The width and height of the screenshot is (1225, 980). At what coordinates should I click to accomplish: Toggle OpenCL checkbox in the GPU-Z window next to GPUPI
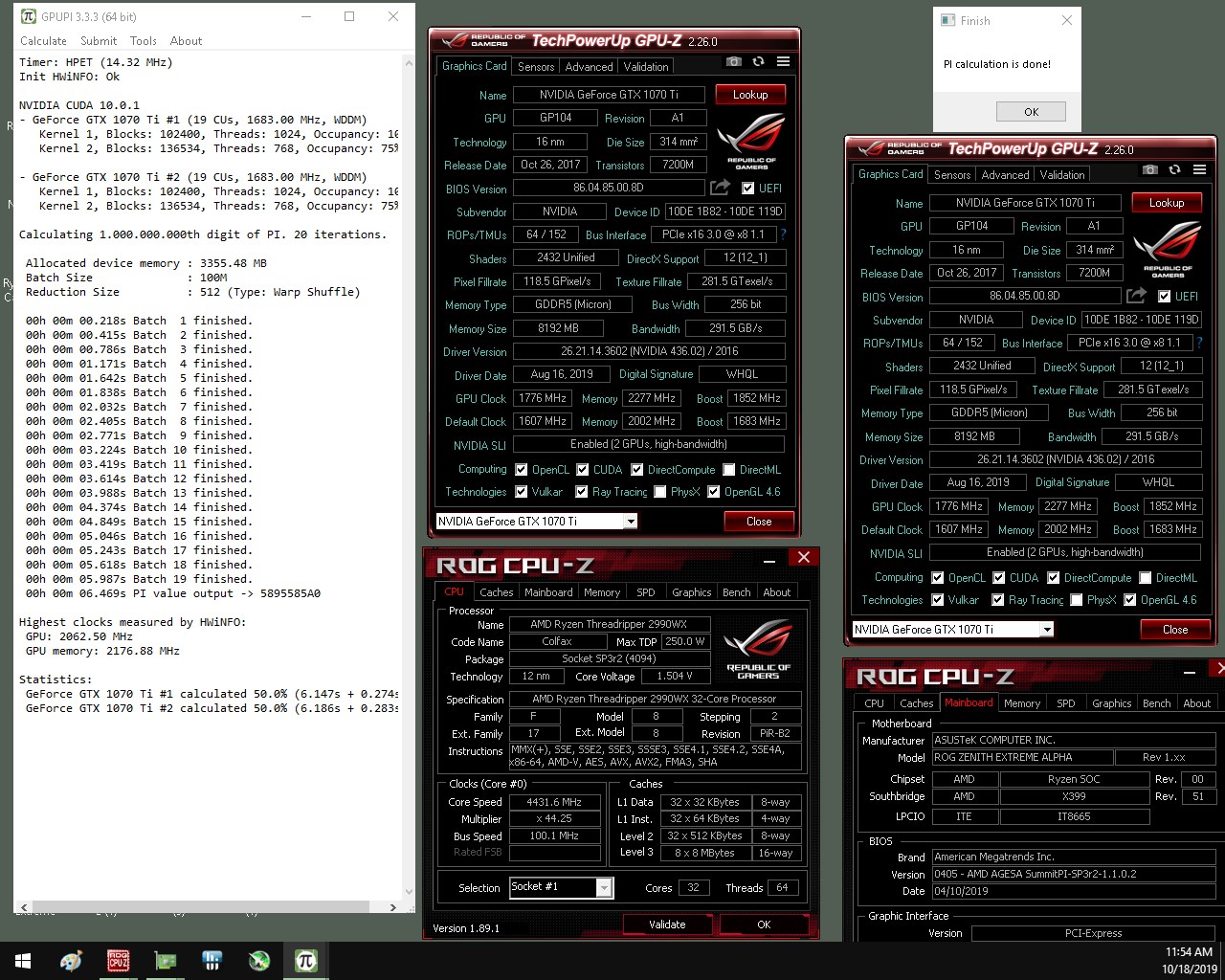tap(522, 470)
